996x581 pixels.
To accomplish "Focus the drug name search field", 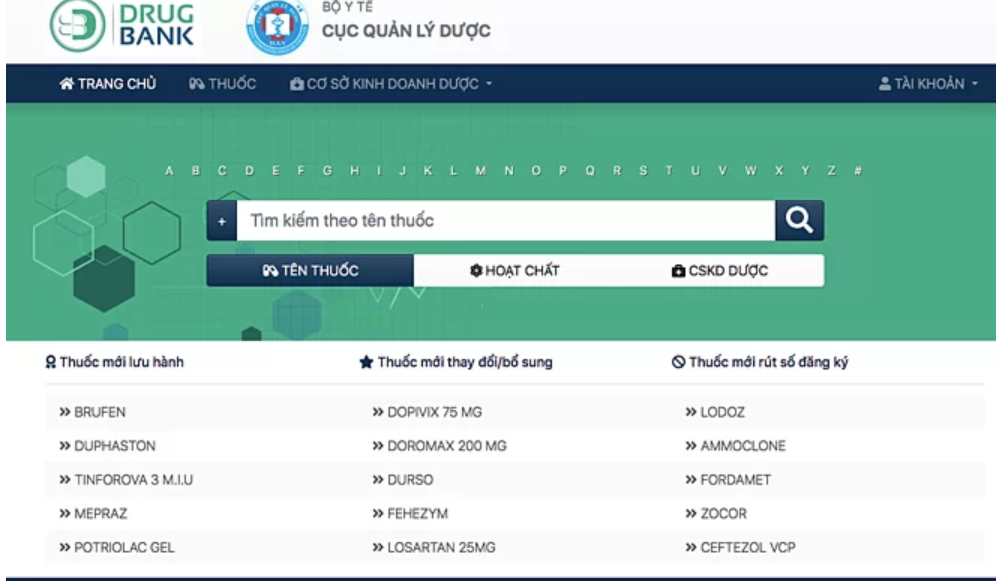I will pos(505,221).
